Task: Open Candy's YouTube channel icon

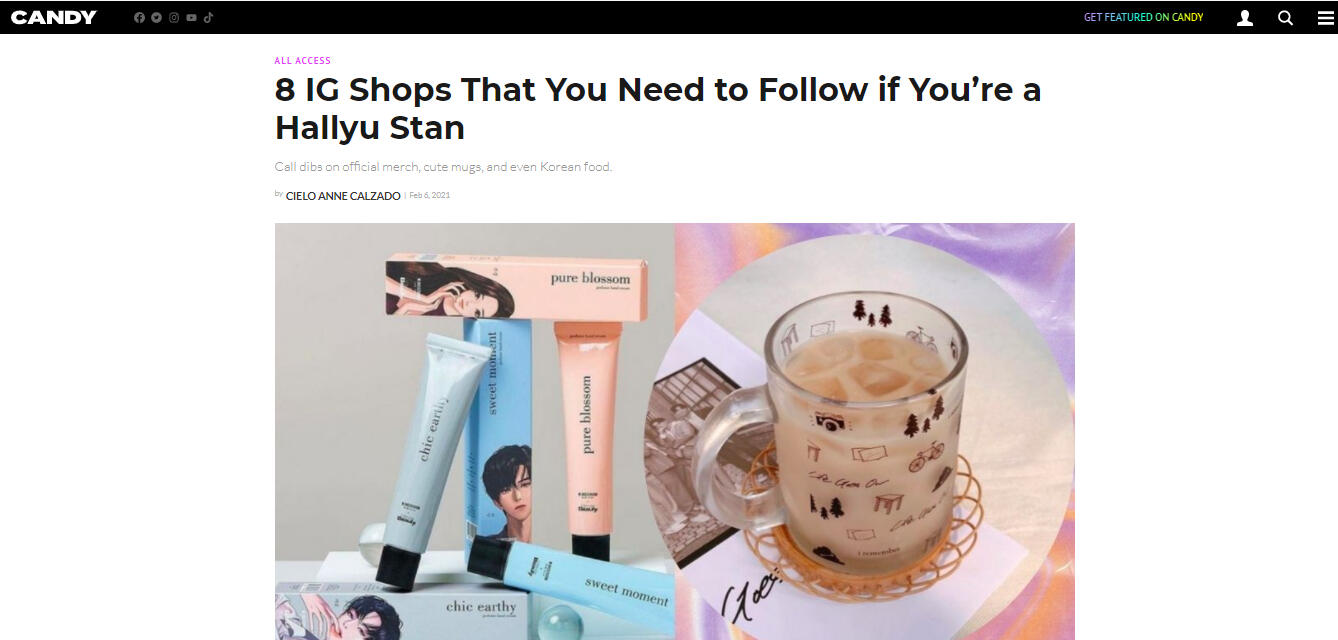Action: [x=191, y=18]
